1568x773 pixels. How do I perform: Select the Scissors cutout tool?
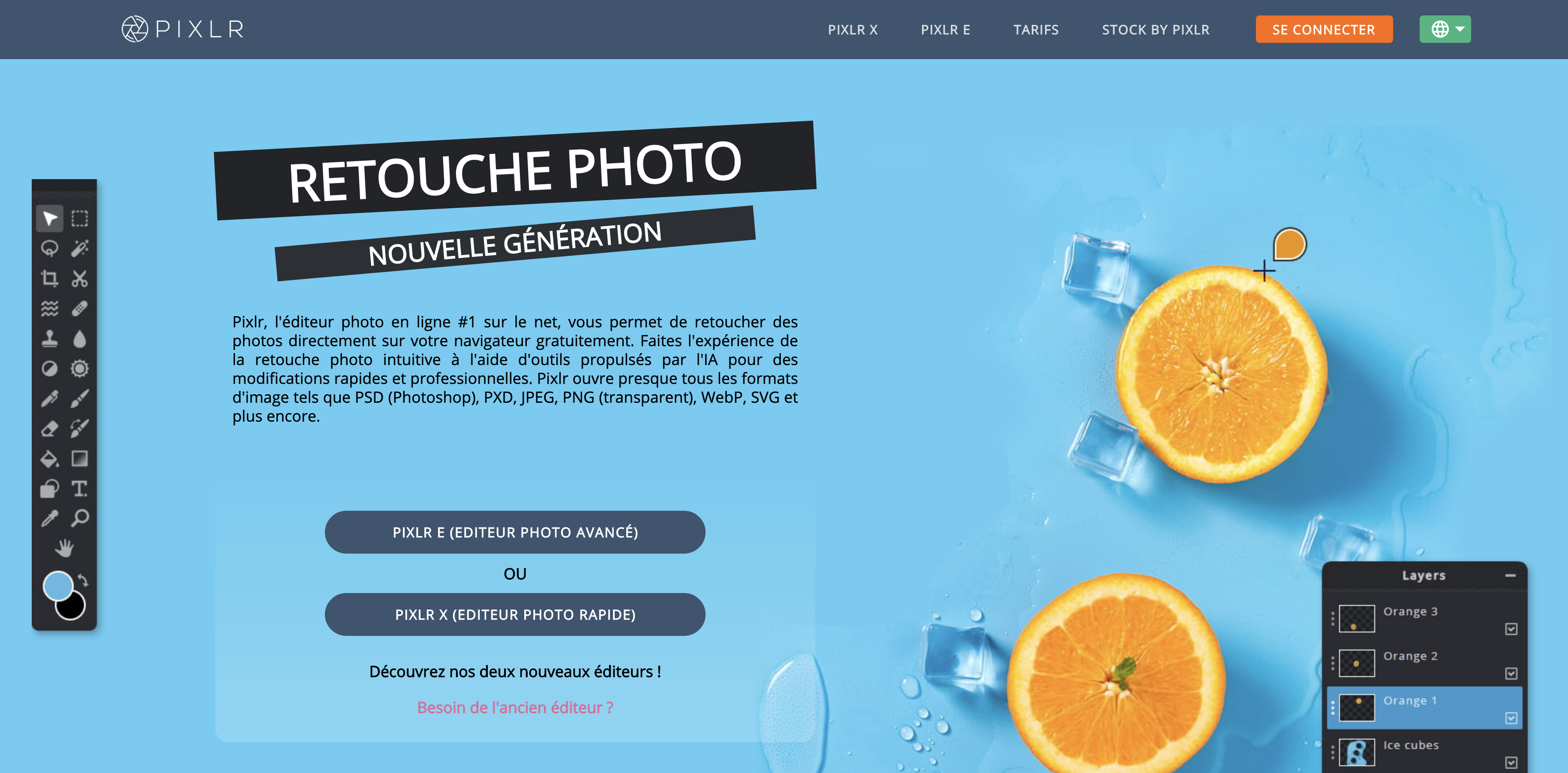click(x=80, y=279)
